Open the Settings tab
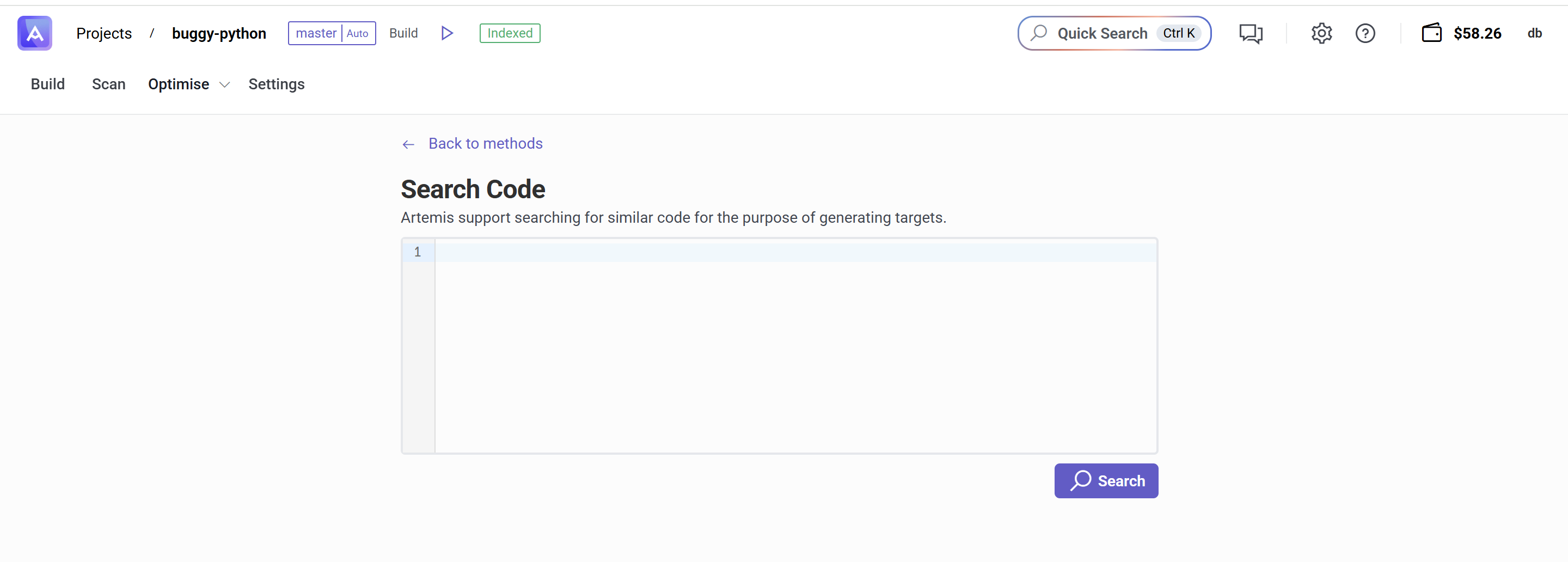1568x562 pixels. tap(277, 84)
